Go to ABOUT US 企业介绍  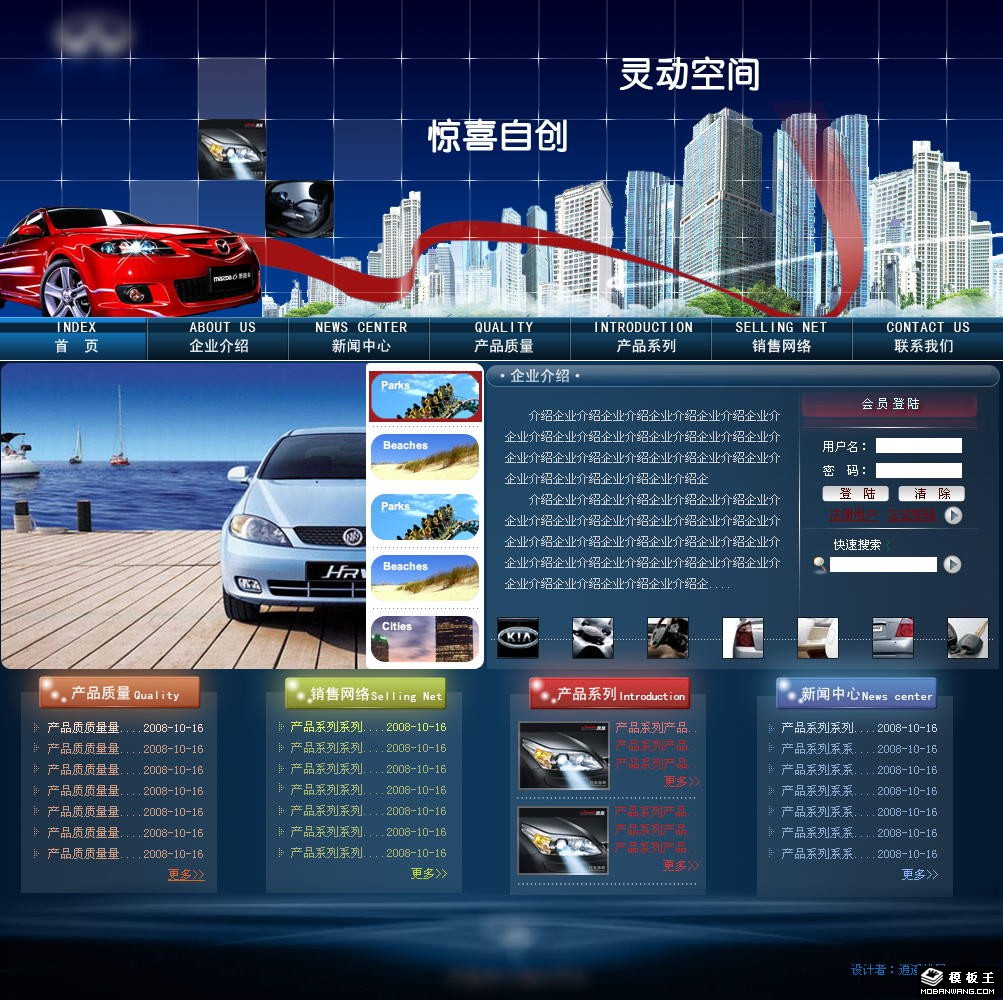pyautogui.click(x=219, y=337)
